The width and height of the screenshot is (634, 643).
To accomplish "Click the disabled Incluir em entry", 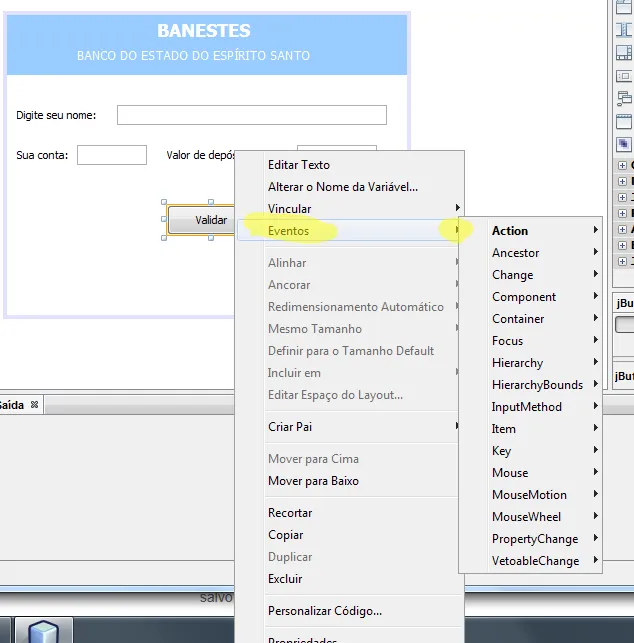I will coord(350,373).
